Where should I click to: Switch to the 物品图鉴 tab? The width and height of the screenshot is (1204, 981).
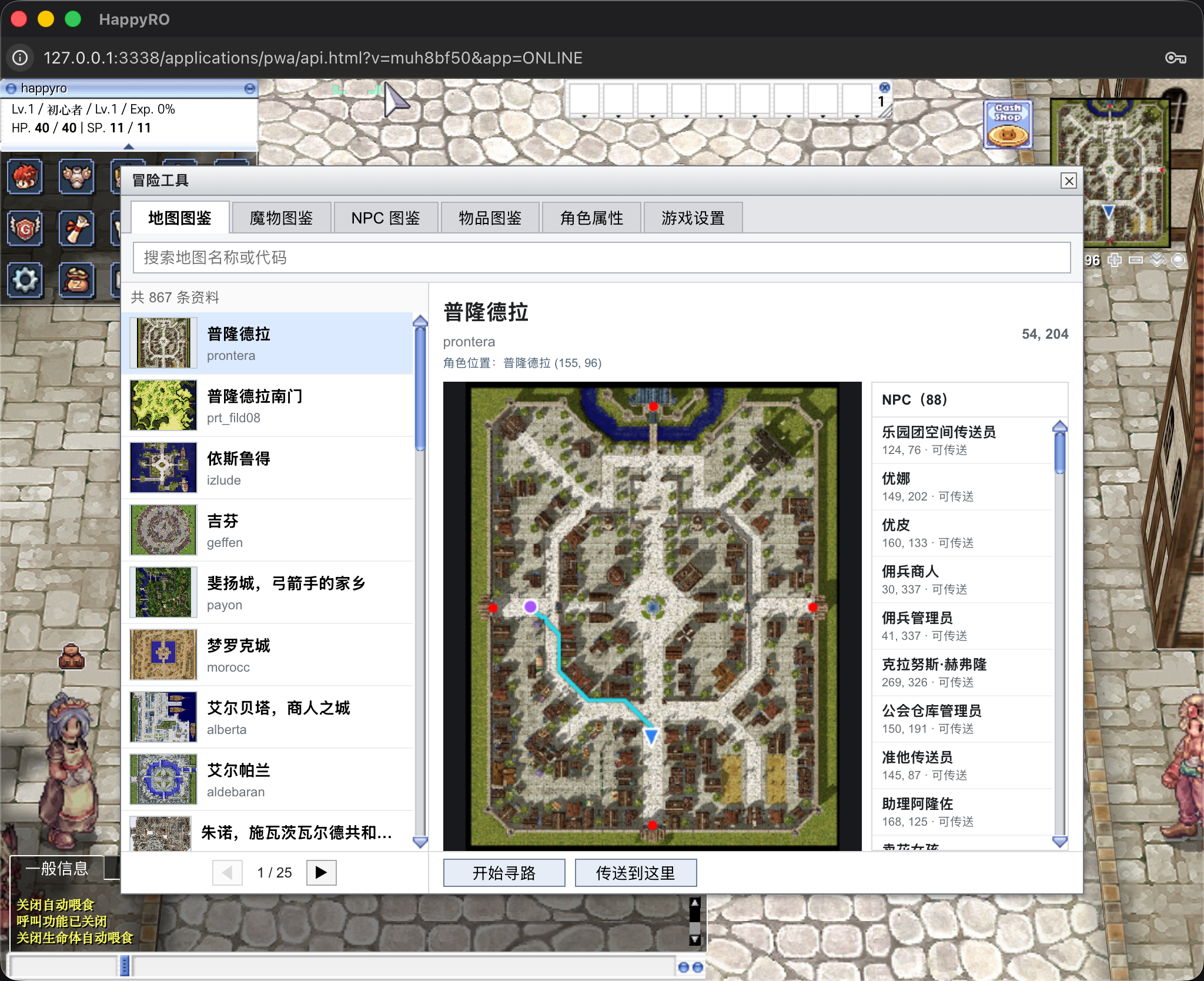490,218
